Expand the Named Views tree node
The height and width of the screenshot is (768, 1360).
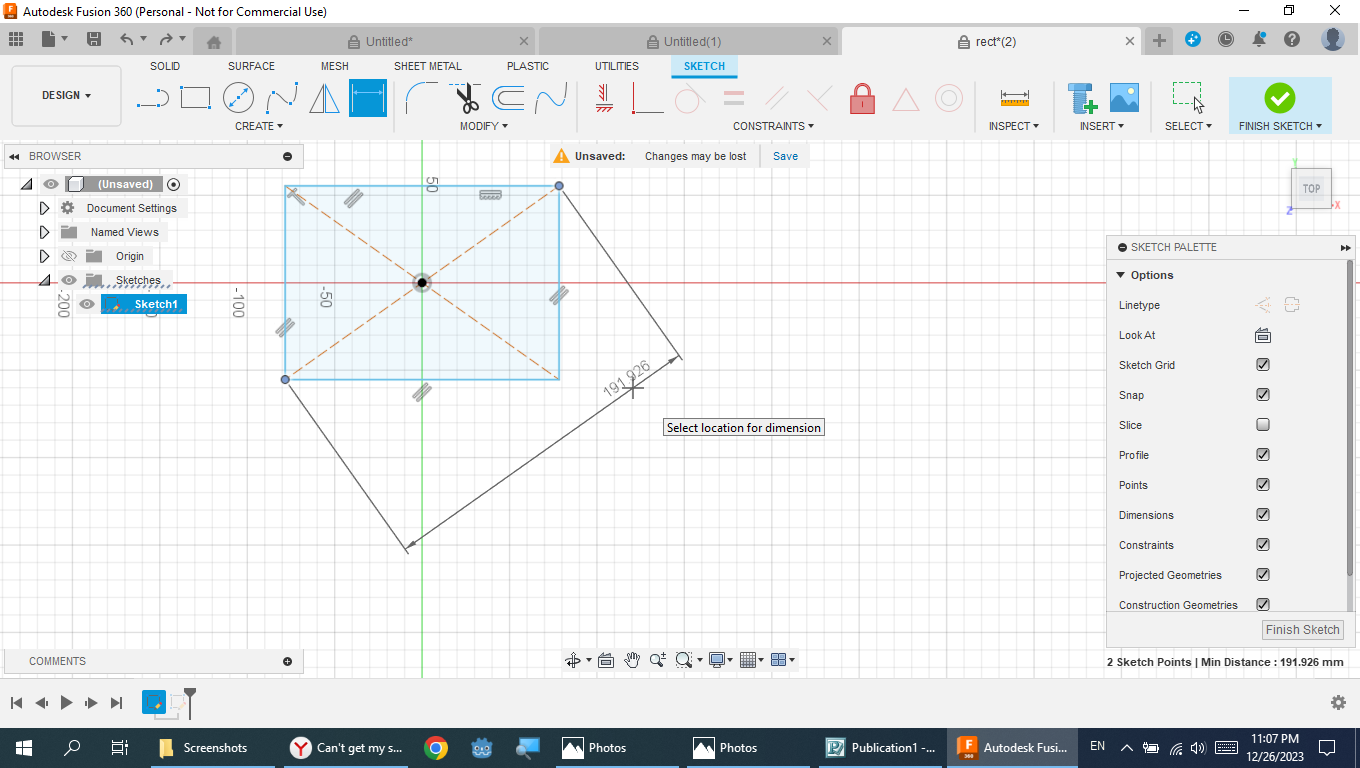(44, 232)
